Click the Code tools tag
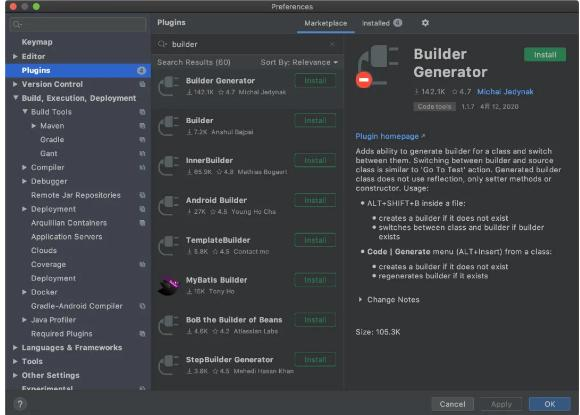 pos(434,107)
